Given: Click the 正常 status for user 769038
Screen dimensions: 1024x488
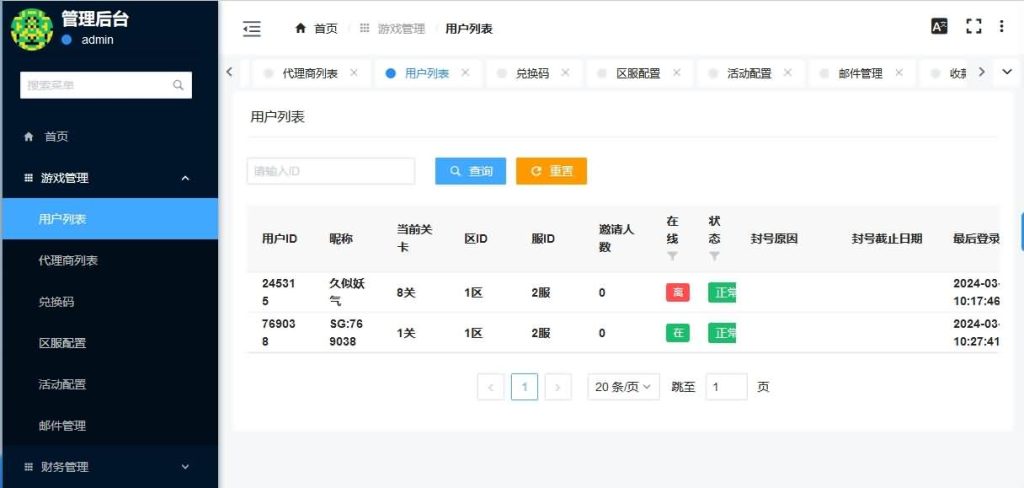Looking at the screenshot, I should coord(722,333).
